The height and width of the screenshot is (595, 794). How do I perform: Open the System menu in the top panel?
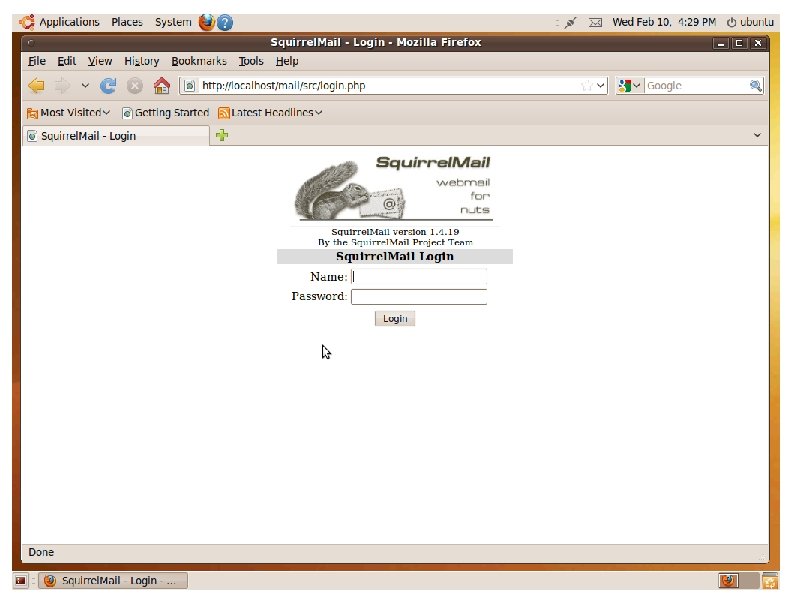pos(173,22)
